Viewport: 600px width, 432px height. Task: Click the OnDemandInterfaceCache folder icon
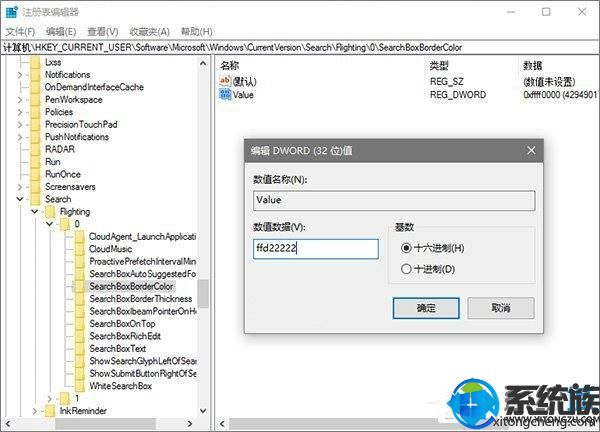pyautogui.click(x=36, y=87)
